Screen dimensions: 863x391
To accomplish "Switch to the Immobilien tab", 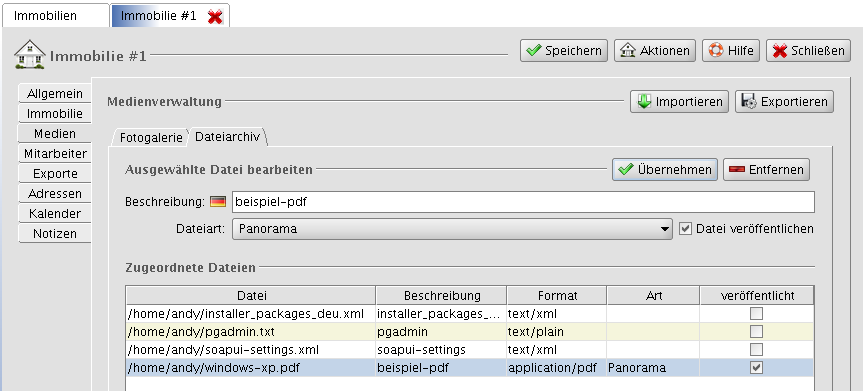I will click(56, 15).
